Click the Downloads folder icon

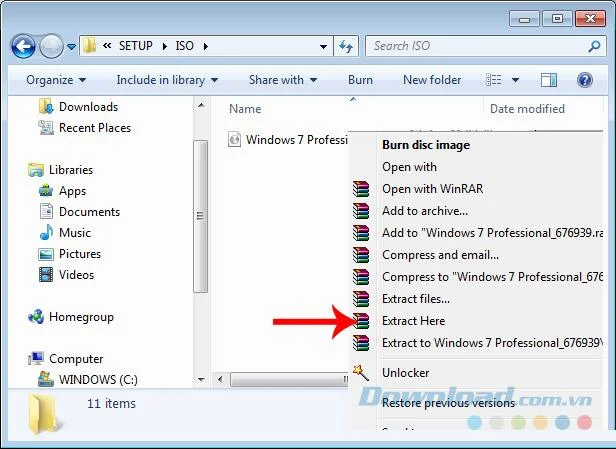[x=46, y=106]
